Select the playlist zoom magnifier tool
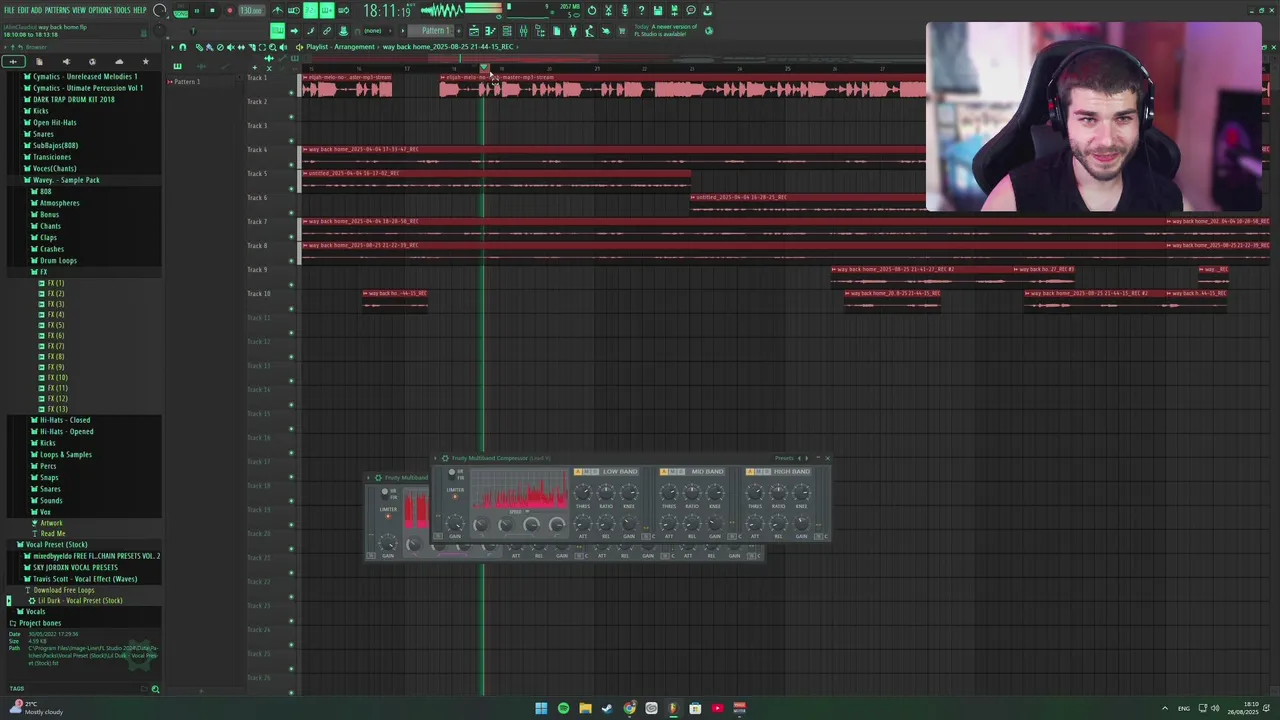Viewport: 1280px width, 720px height. tap(272, 47)
